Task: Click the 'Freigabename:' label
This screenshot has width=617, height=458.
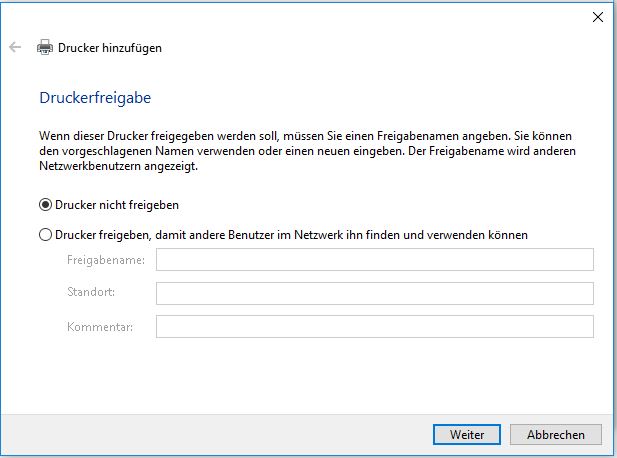Action: 106,260
